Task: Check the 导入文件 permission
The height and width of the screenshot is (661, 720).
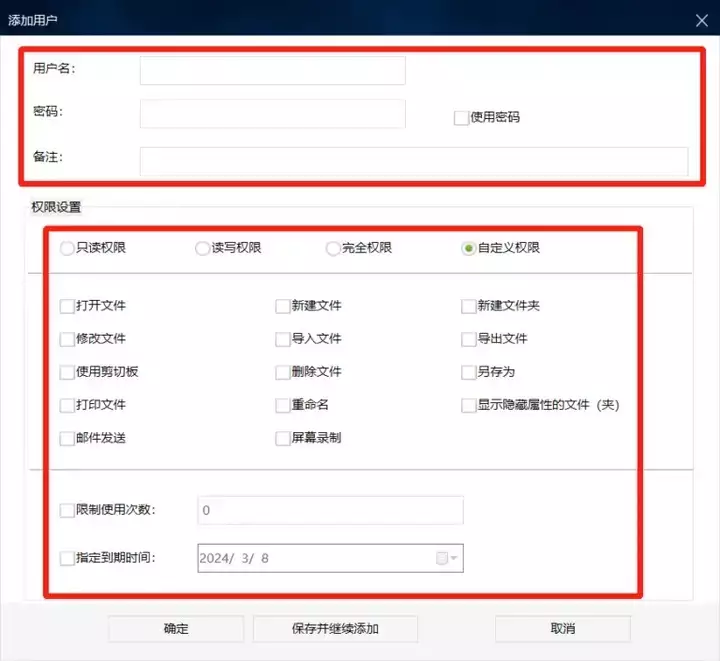Action: (282, 339)
